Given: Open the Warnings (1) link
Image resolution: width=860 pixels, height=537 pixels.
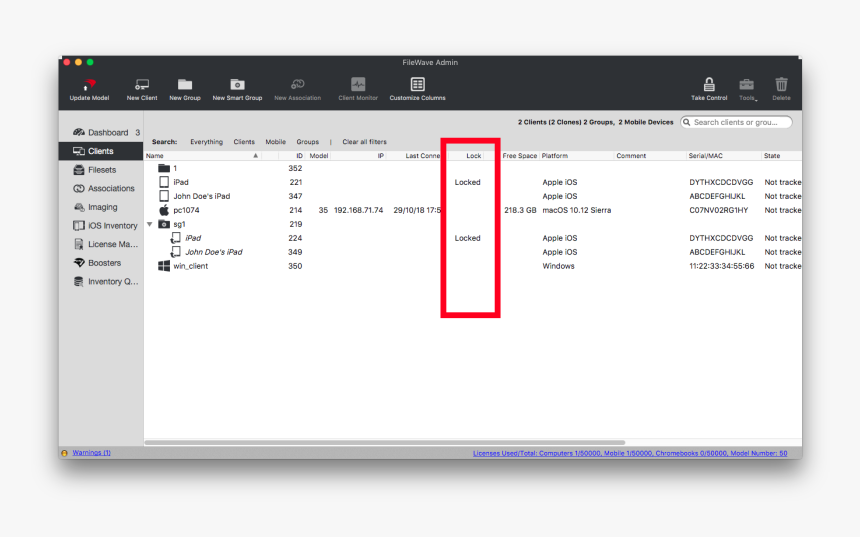Looking at the screenshot, I should (x=91, y=453).
